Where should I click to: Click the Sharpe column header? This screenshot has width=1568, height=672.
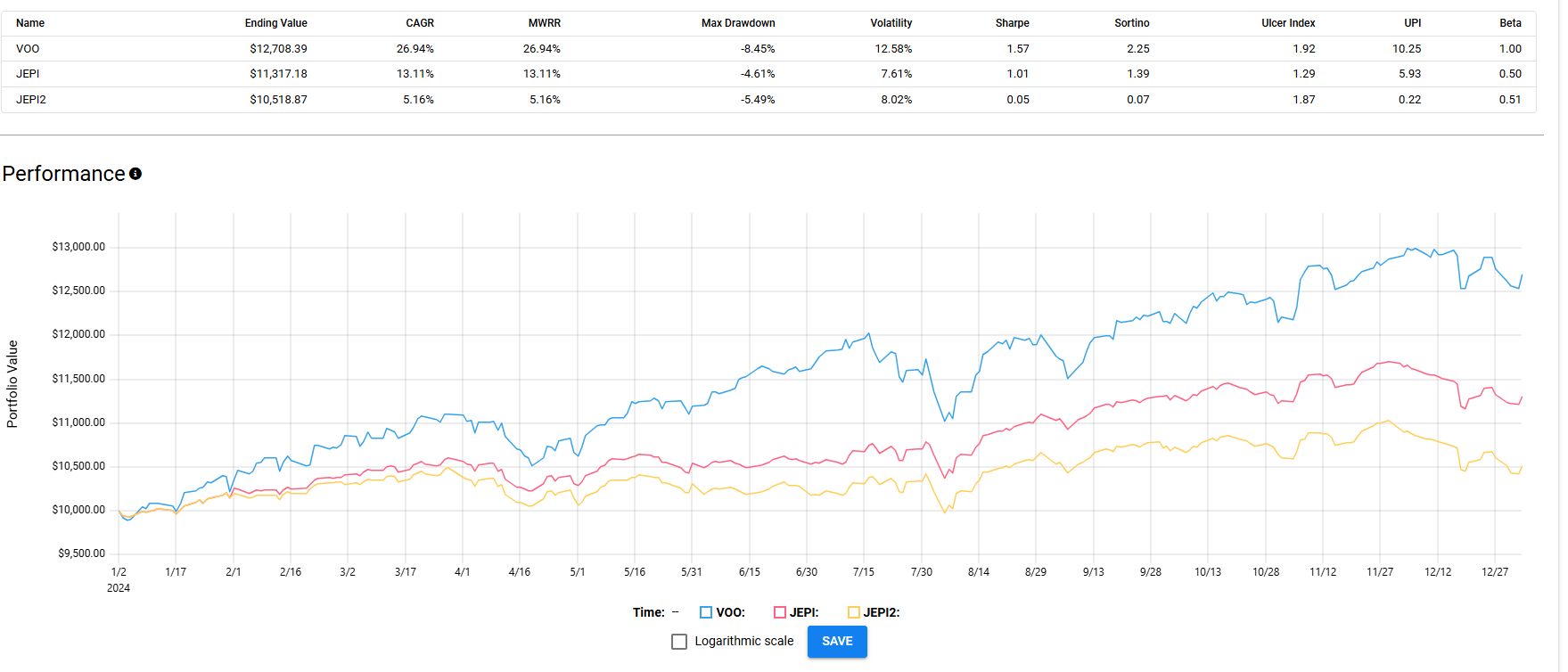tap(1013, 23)
